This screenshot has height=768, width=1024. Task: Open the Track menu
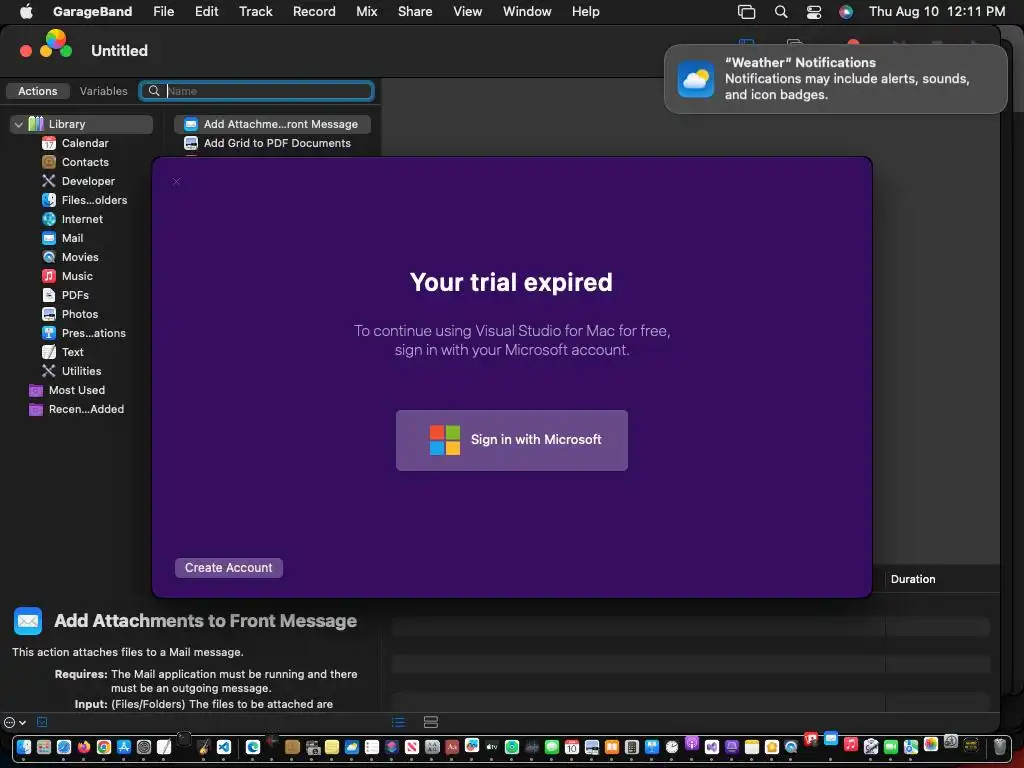[x=255, y=12]
